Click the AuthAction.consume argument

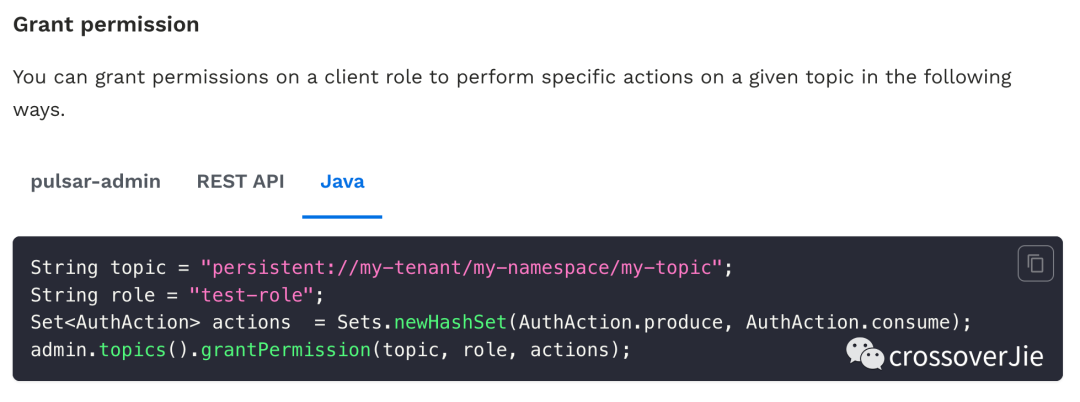(x=847, y=322)
